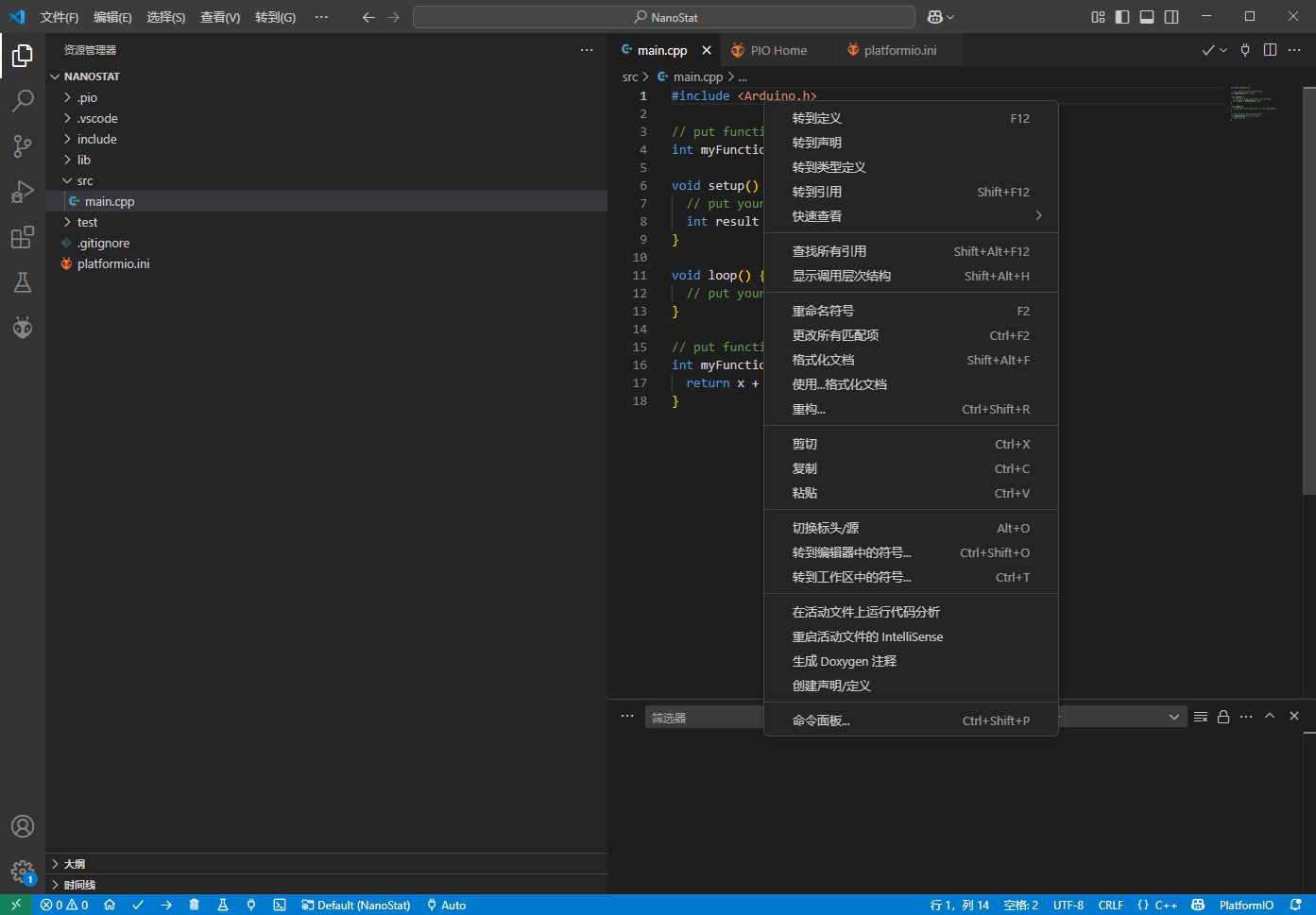Open the Extensions view
The width and height of the screenshot is (1316, 915).
point(23,237)
